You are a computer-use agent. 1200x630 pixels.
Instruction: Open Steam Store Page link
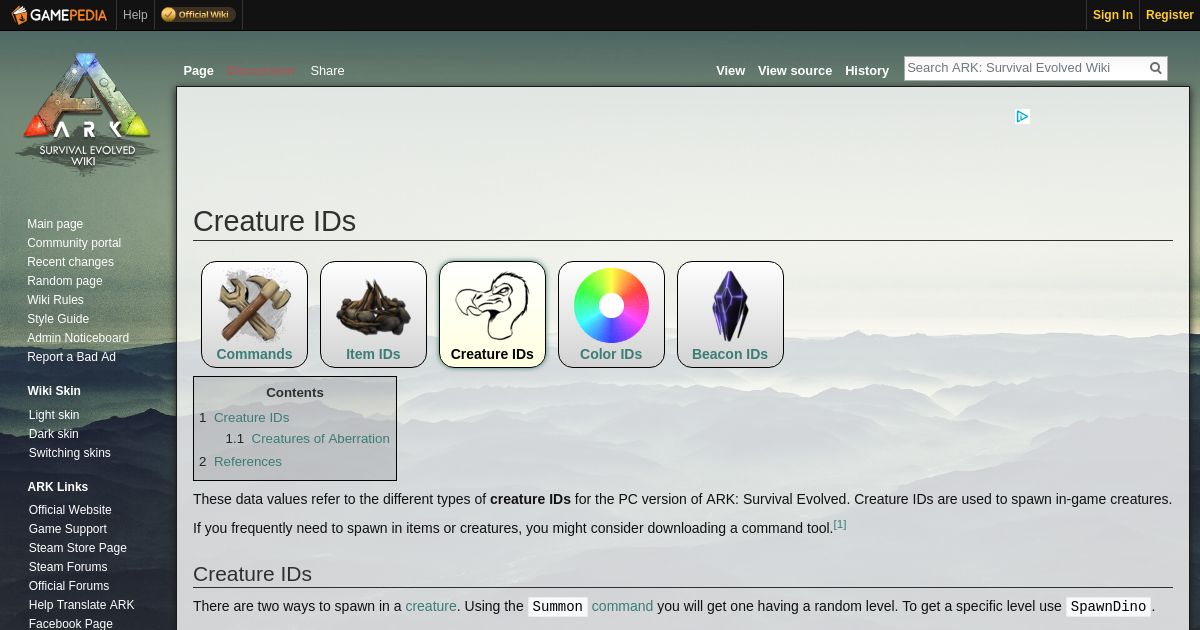click(78, 548)
